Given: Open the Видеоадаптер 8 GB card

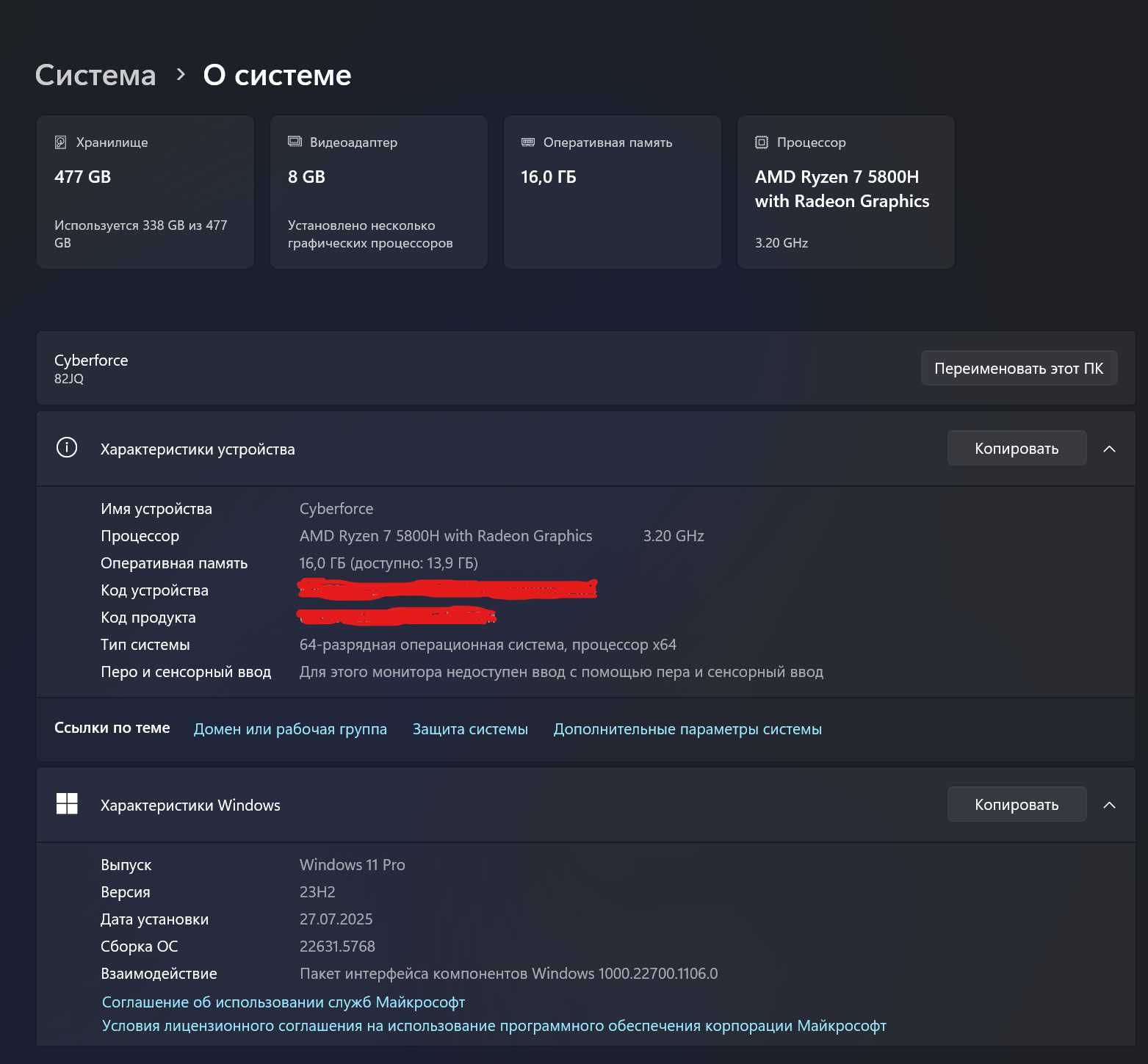Looking at the screenshot, I should pyautogui.click(x=379, y=192).
